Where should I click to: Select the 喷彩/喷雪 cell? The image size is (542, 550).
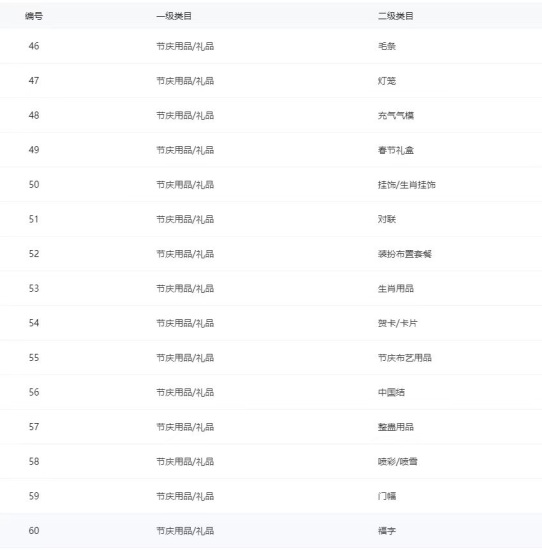tap(397, 462)
